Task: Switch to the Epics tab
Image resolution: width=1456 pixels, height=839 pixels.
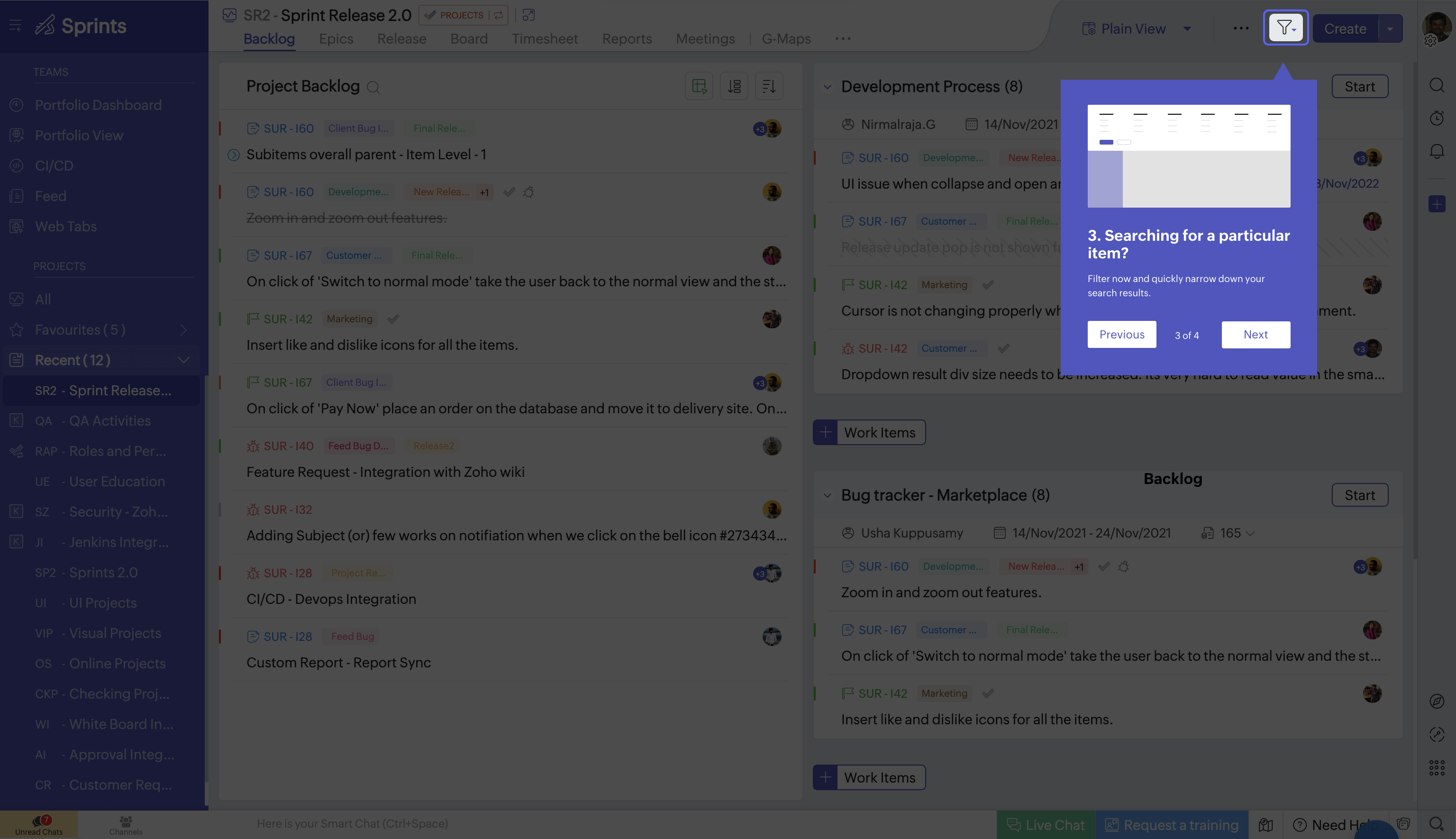Action: click(x=336, y=38)
